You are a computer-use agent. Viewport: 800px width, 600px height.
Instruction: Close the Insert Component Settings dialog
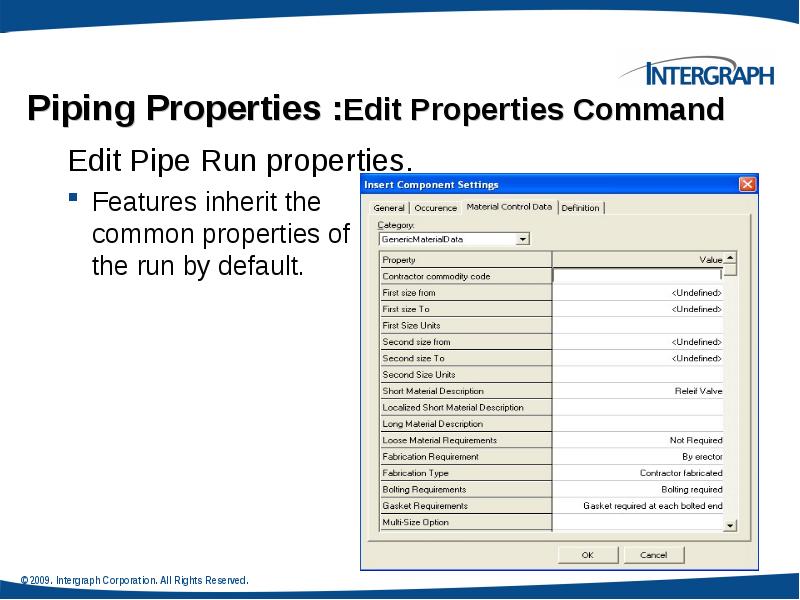tap(749, 184)
